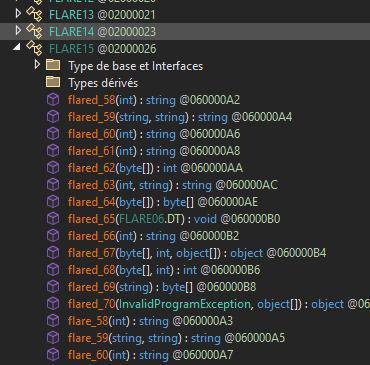Click the folder icon beside Types dérivés
Viewport: 370px width, 365px height.
(x=53, y=82)
